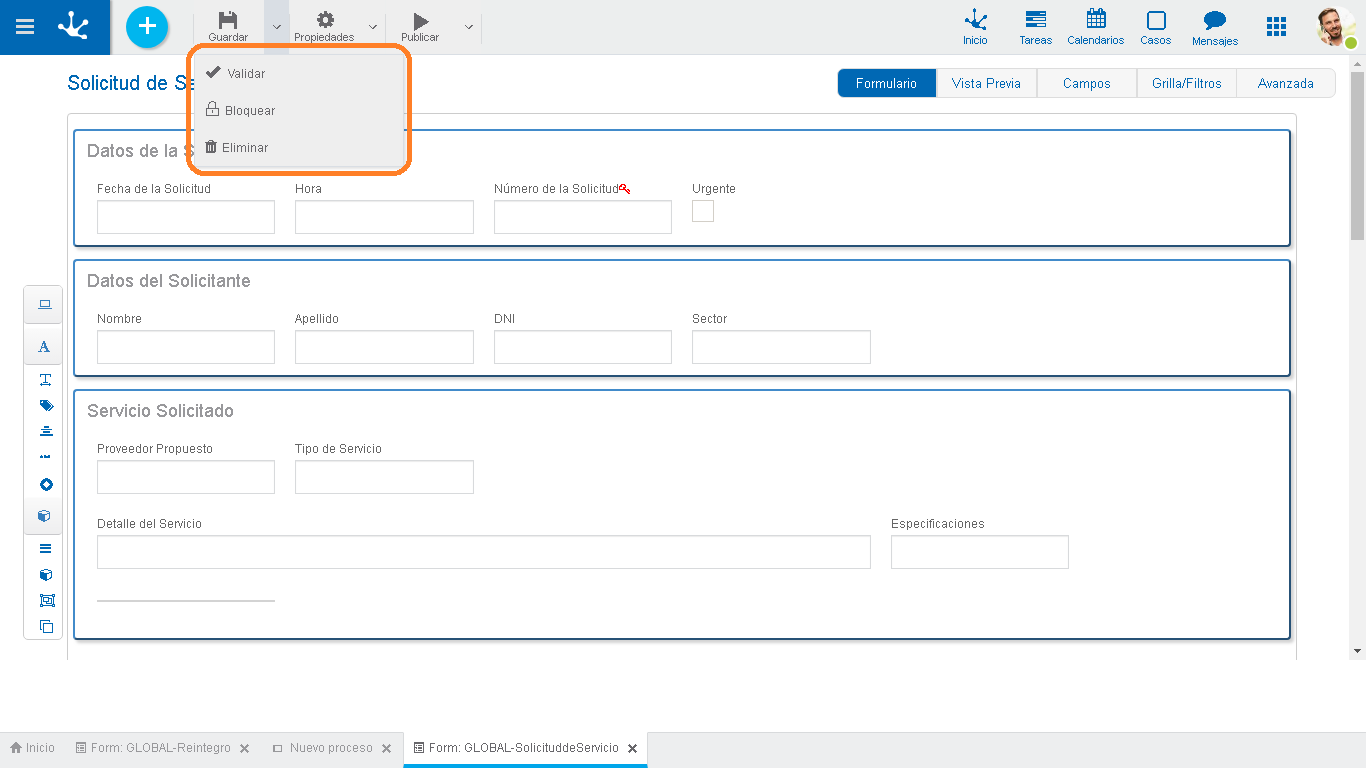Expand the Propiedades dropdown arrow
Screen dimensions: 1366x768
(373, 27)
